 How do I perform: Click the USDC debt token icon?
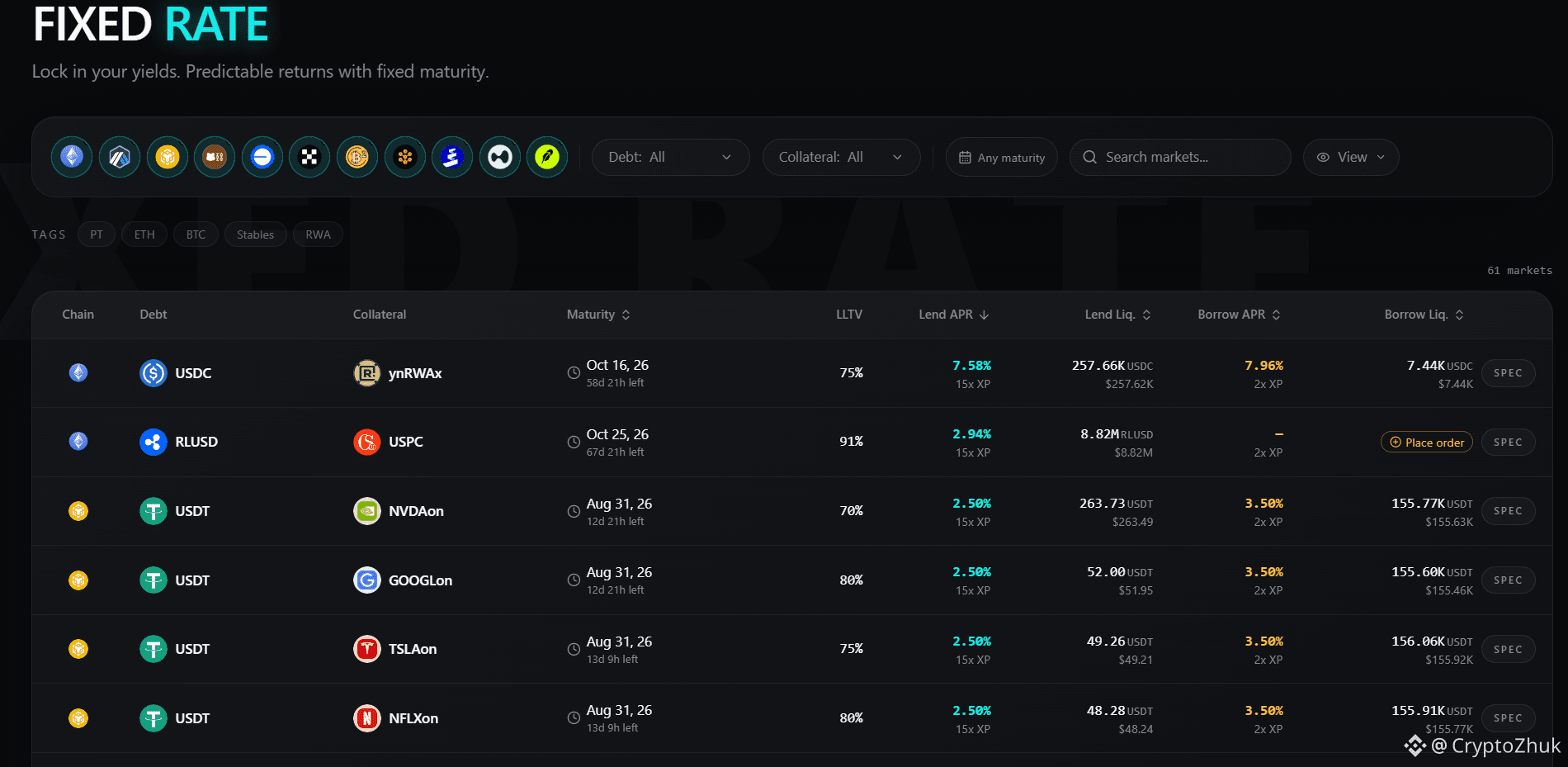[153, 373]
